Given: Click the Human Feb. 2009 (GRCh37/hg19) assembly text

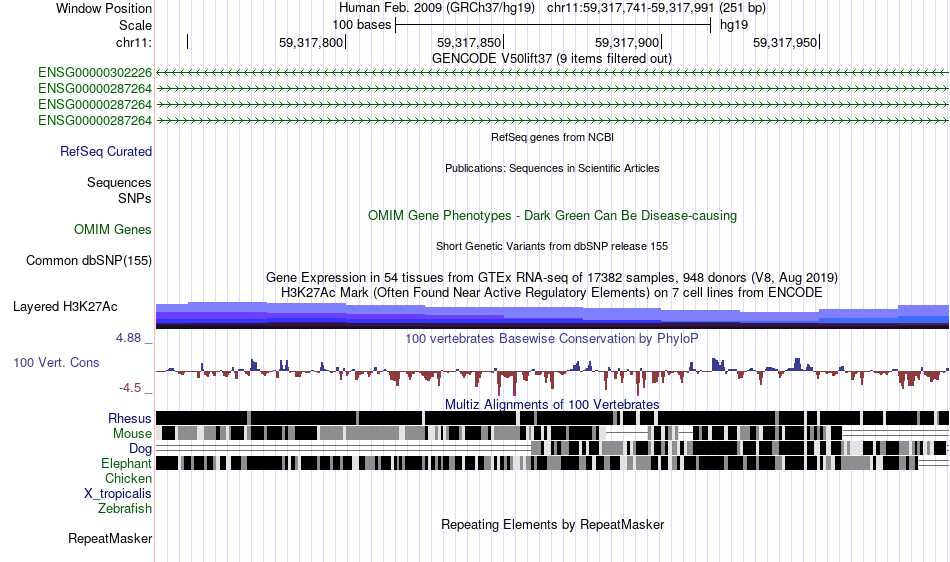Looking at the screenshot, I should point(437,8).
